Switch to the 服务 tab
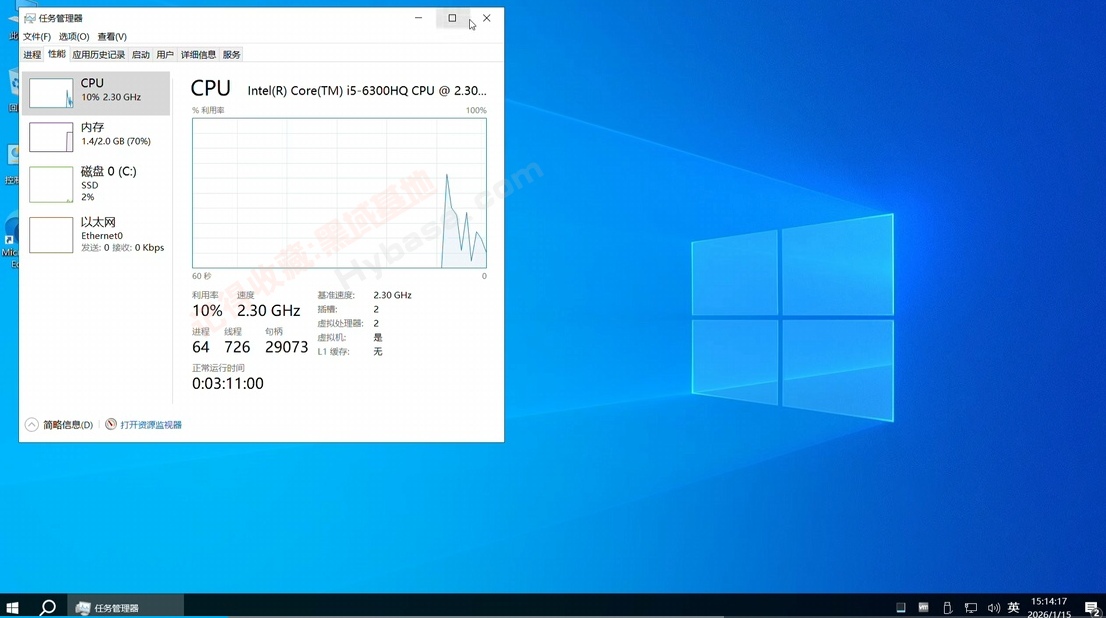1106x618 pixels. [231, 55]
